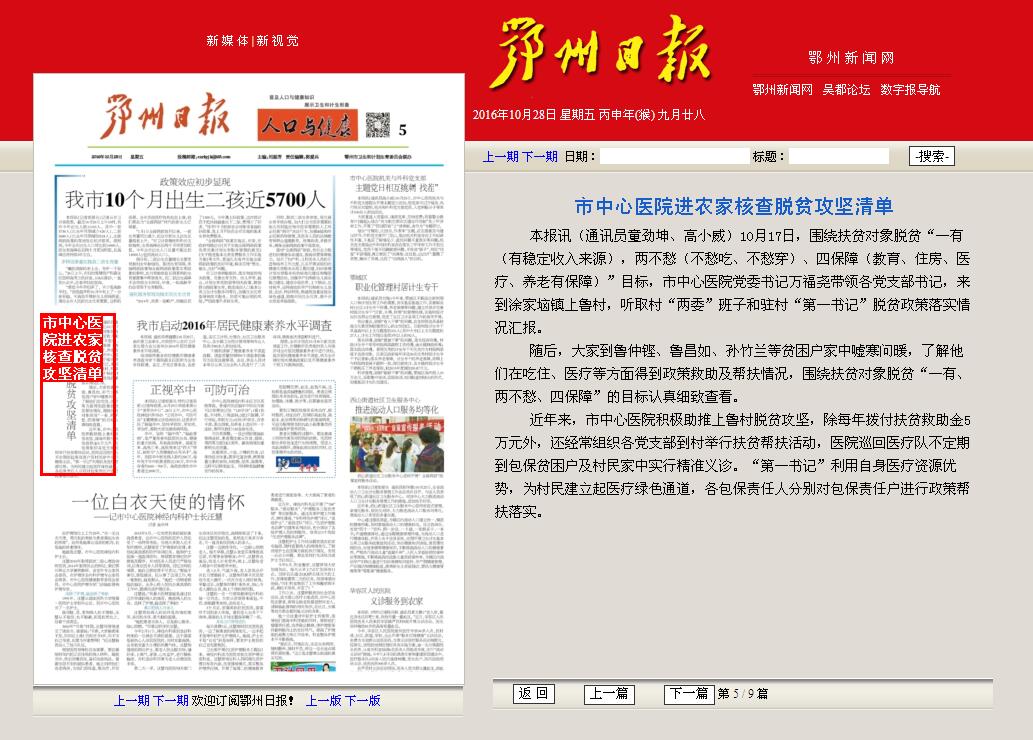Click the large 鄂州新闻网 heading above the link row

coord(851,58)
